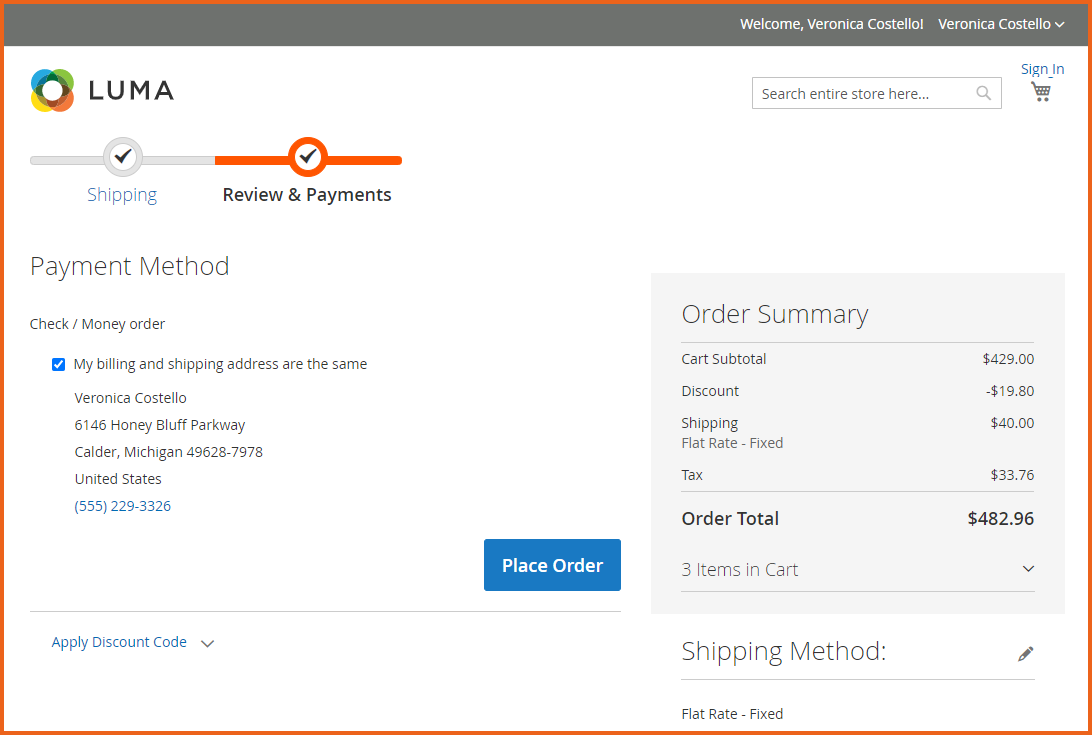Click the Sign In link

coord(1043,68)
